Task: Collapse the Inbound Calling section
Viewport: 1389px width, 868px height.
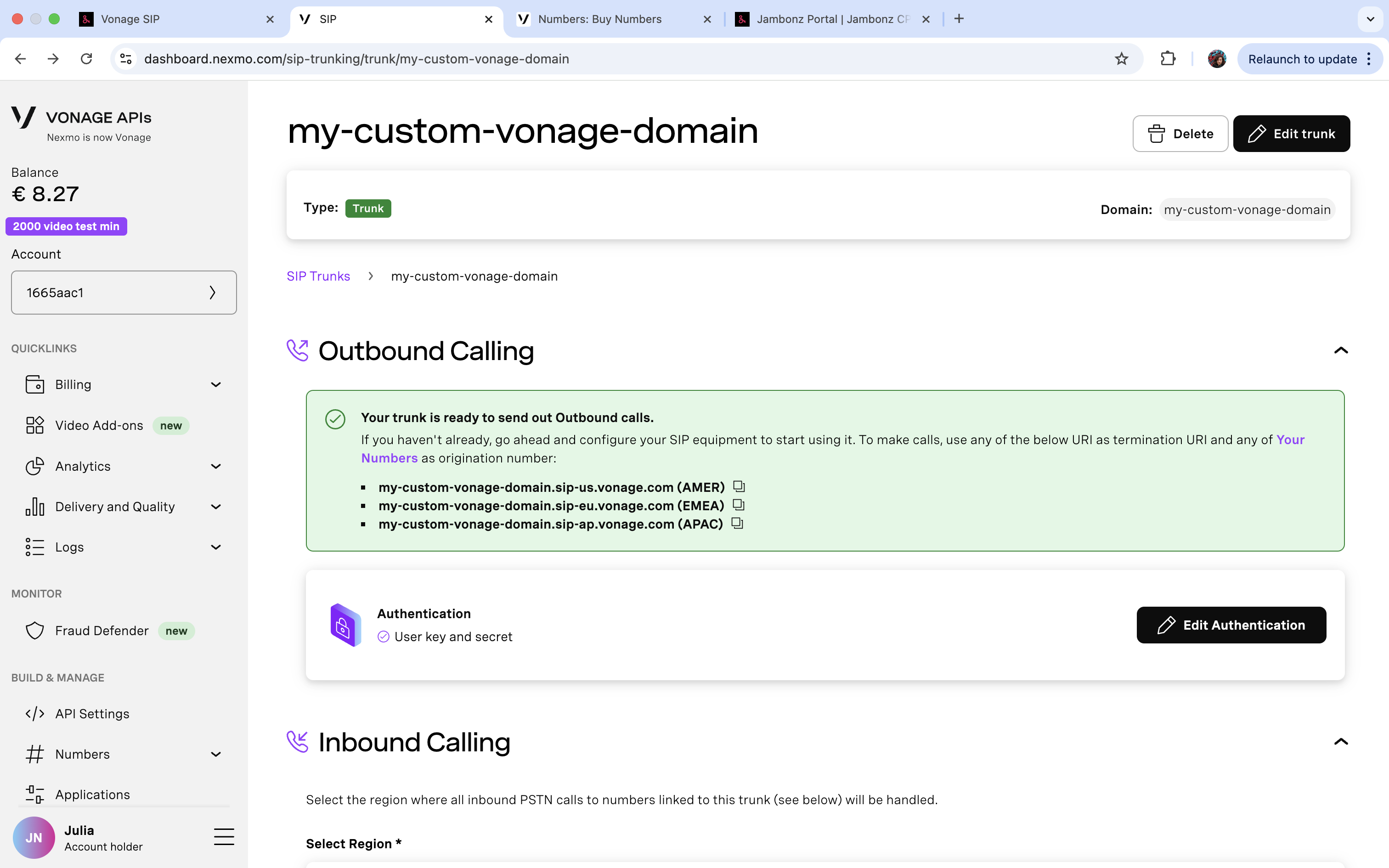Action: click(x=1340, y=742)
